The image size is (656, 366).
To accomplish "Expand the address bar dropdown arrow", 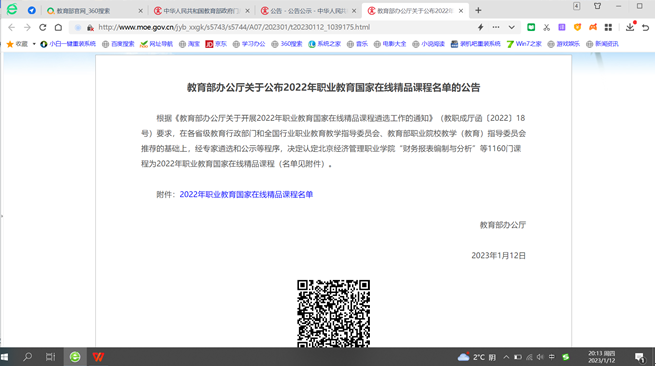I will (x=511, y=27).
